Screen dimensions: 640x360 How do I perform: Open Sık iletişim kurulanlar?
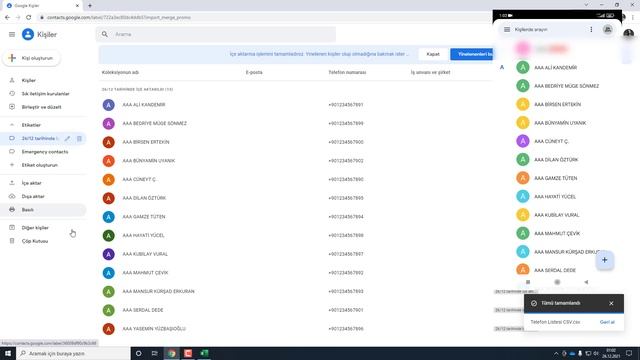(45, 94)
